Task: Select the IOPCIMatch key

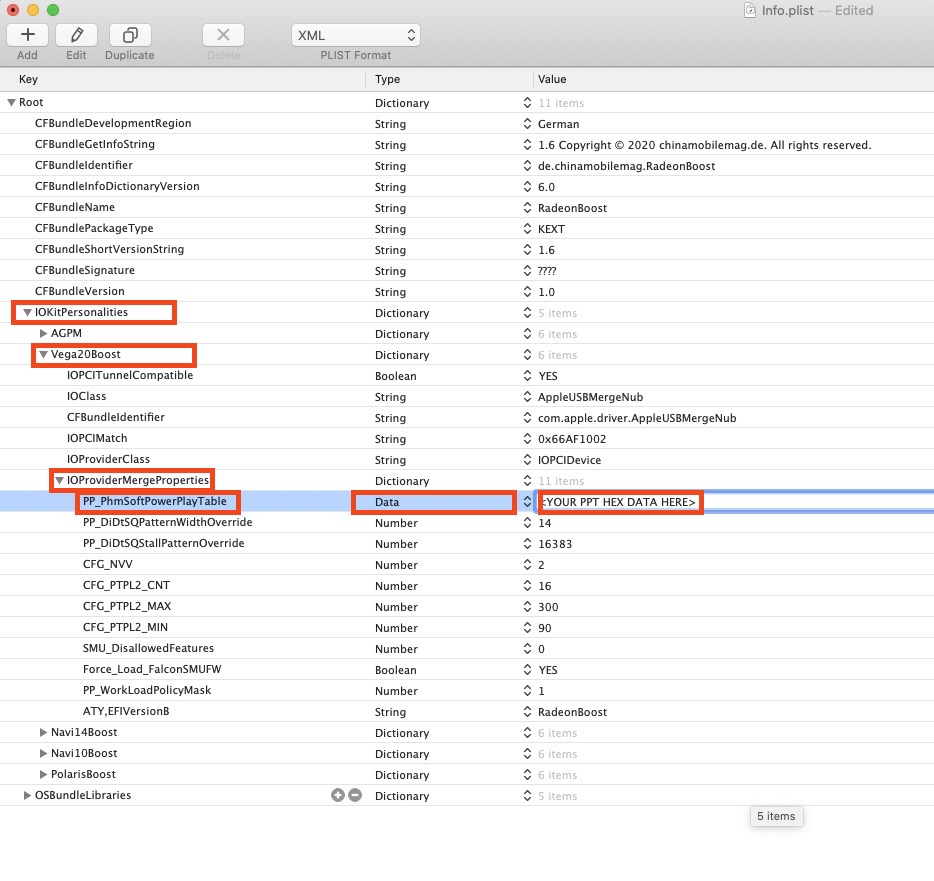Action: pyautogui.click(x=96, y=438)
